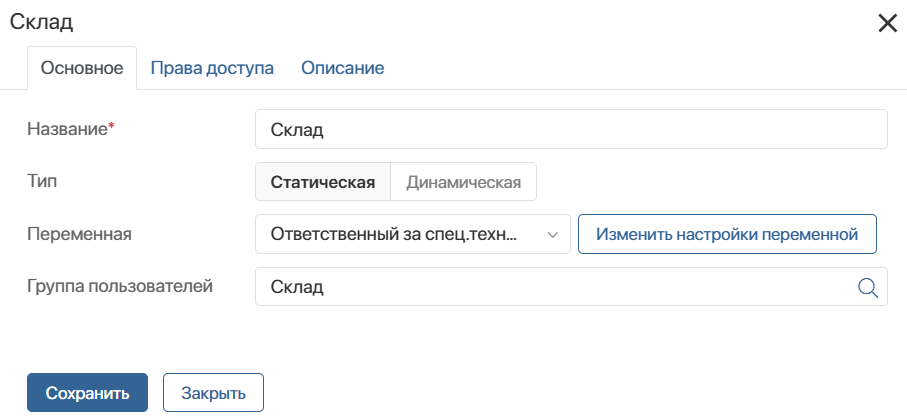Close the Склад dialog with X icon
The width and height of the screenshot is (907, 418).
tap(887, 23)
